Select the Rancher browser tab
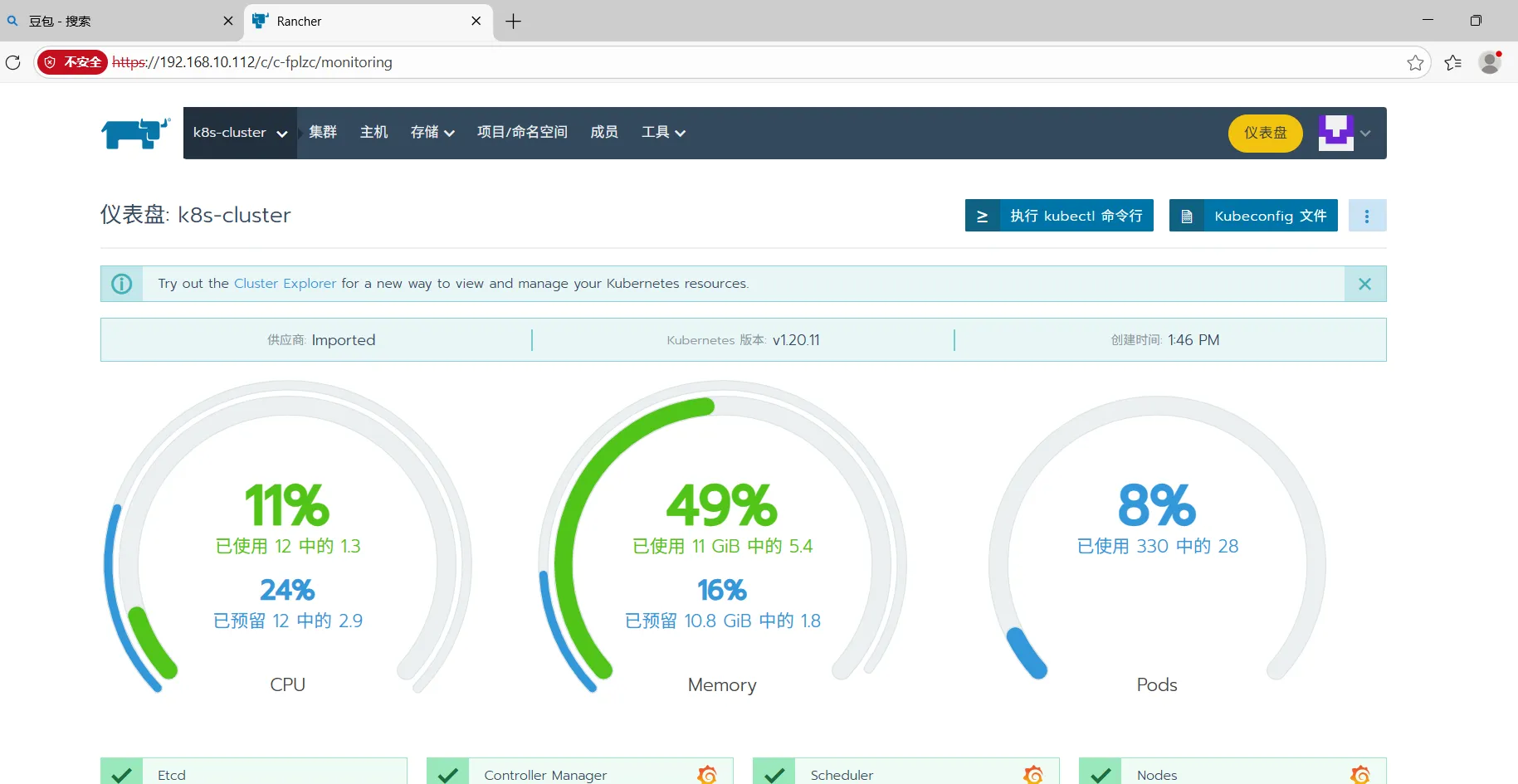This screenshot has height=784, width=1518. pos(369,21)
